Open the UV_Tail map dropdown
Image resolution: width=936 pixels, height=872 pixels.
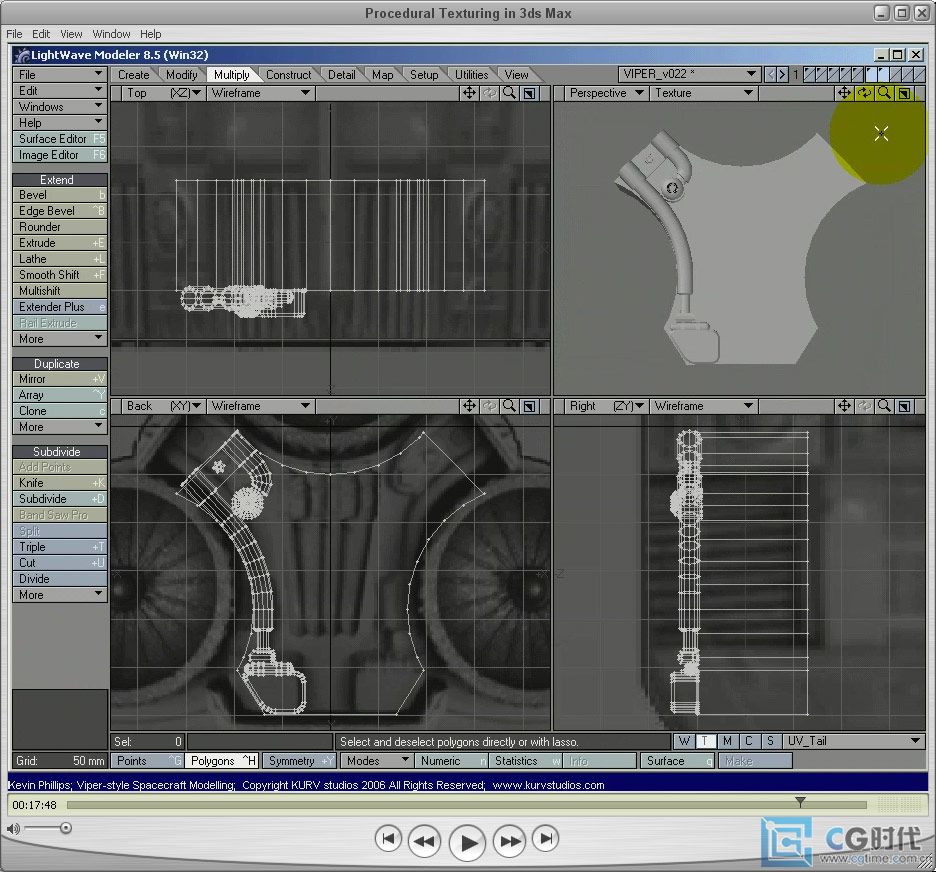854,741
